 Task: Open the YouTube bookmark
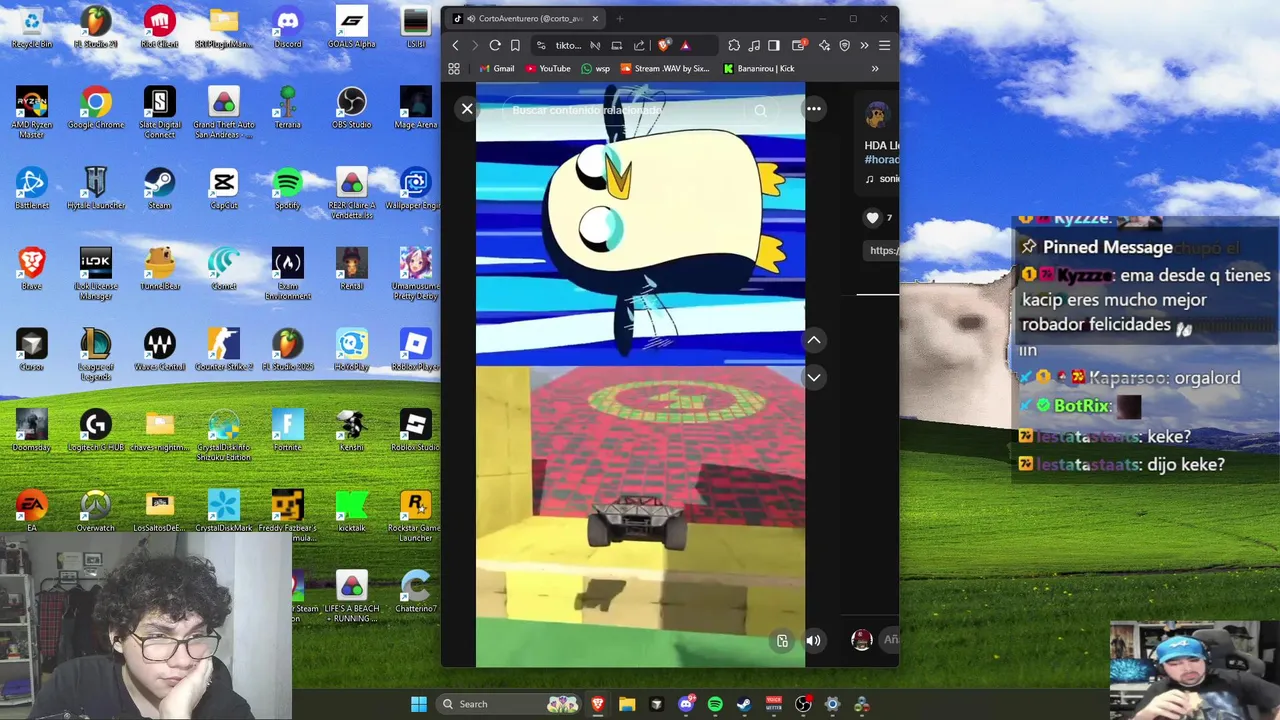coord(548,69)
